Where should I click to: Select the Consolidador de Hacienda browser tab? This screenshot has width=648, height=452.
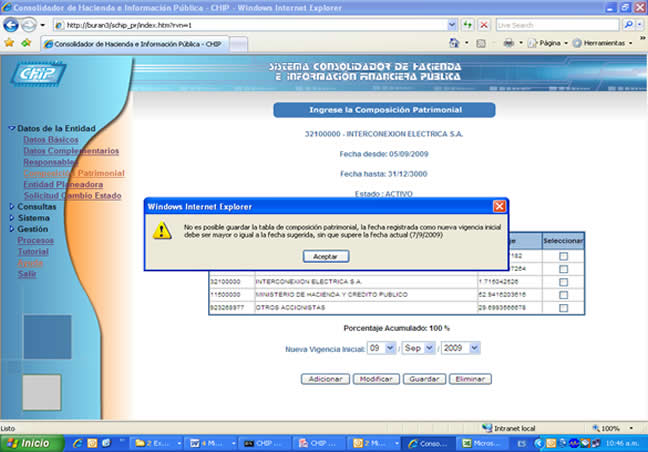coord(134,44)
